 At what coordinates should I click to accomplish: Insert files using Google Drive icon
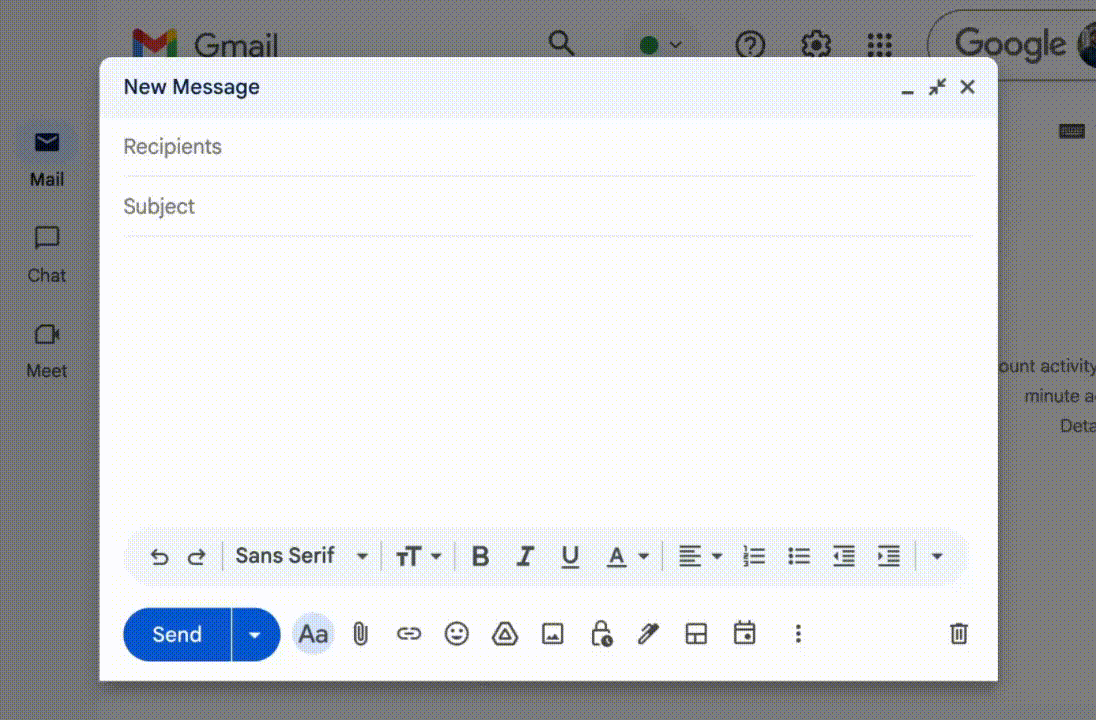tap(505, 634)
